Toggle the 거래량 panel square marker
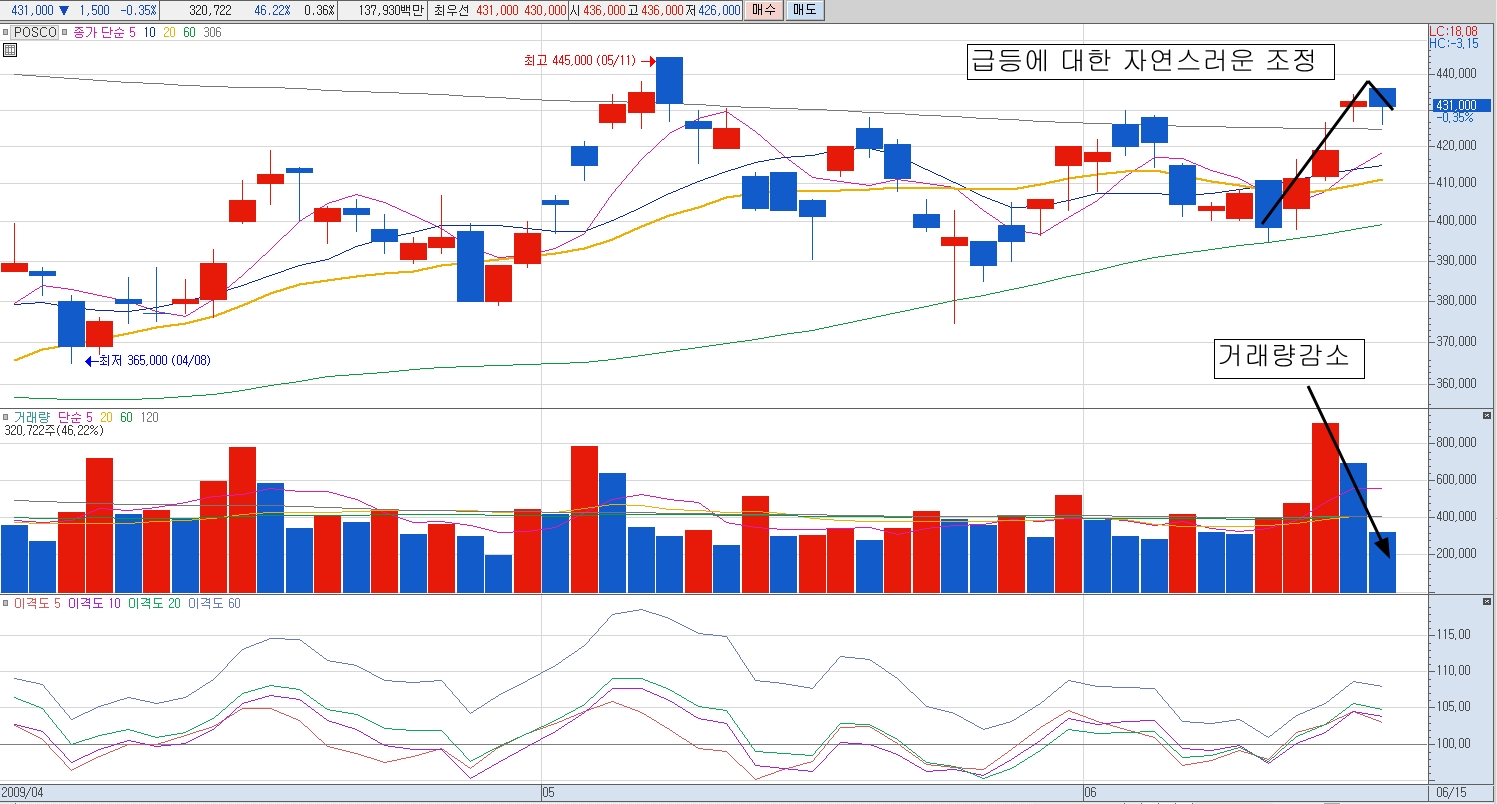The height and width of the screenshot is (804, 1497). pyautogui.click(x=5, y=417)
